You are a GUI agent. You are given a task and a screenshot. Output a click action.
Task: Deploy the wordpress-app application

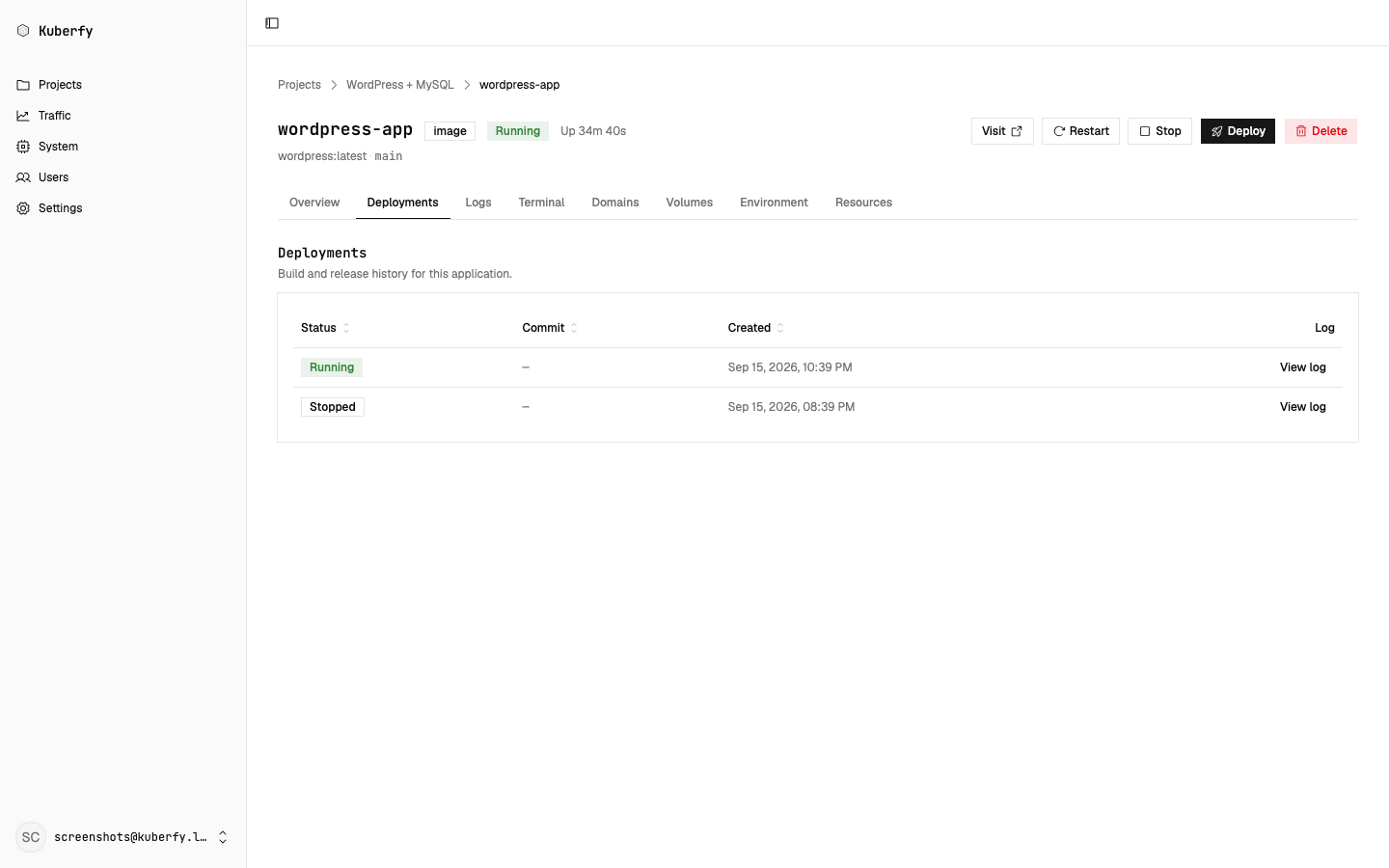1238,131
